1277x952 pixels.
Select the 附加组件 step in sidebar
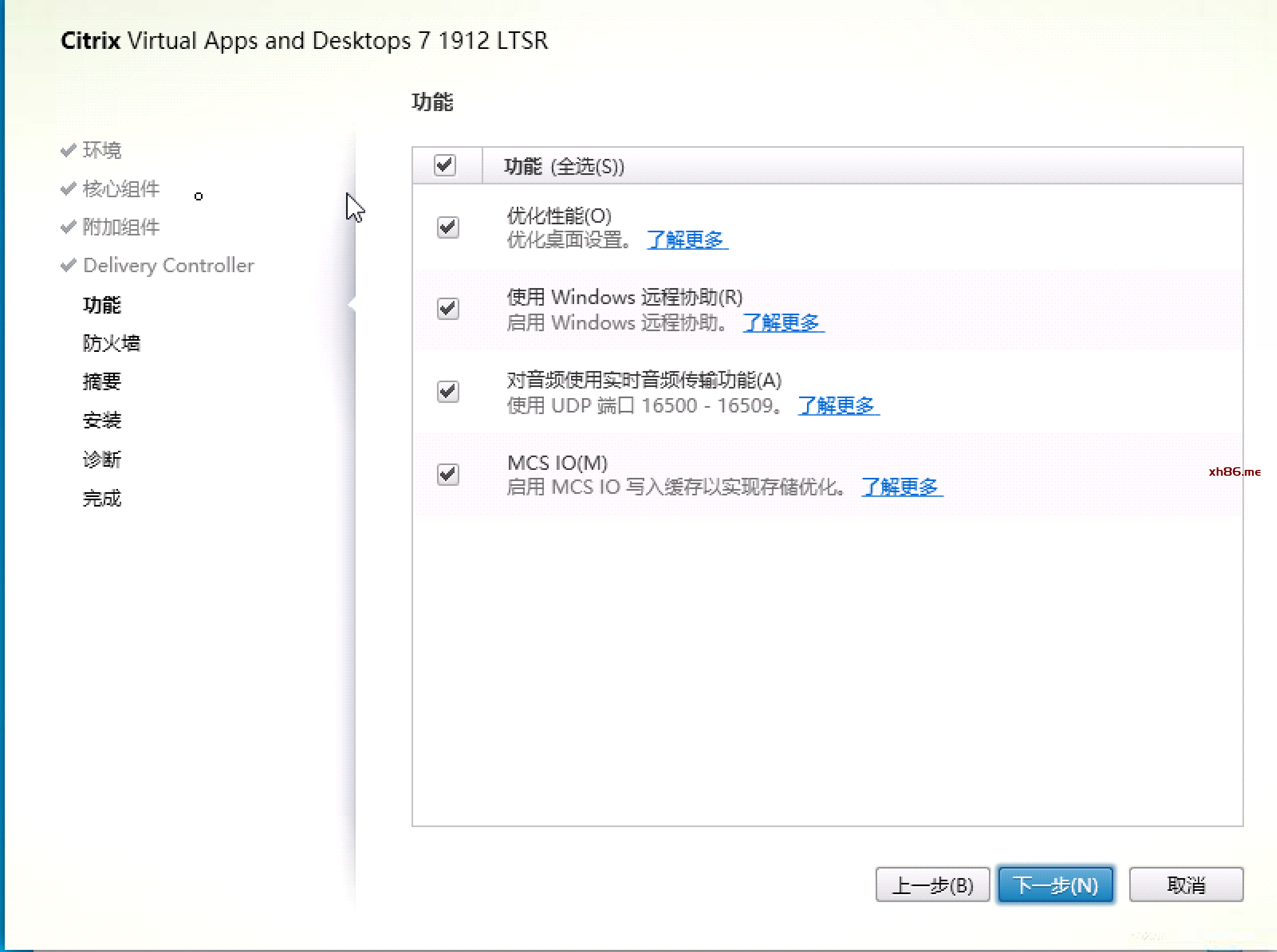(x=121, y=227)
